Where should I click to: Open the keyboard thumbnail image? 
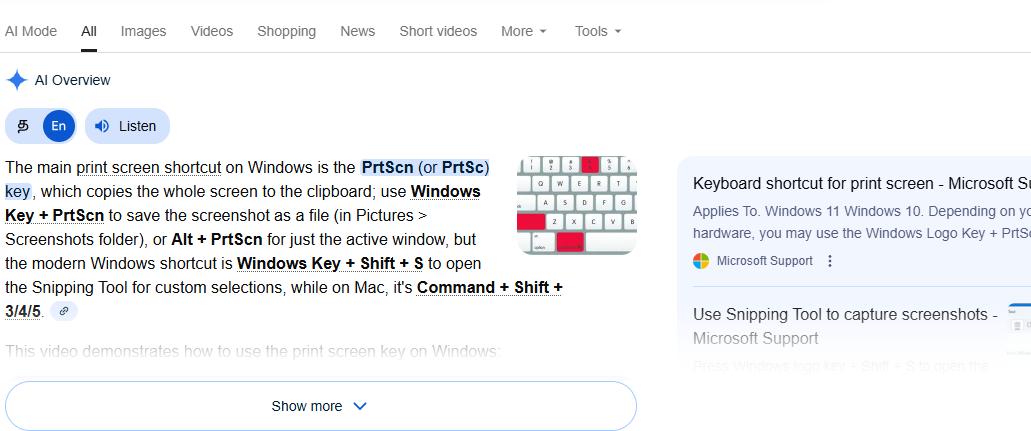coord(576,205)
